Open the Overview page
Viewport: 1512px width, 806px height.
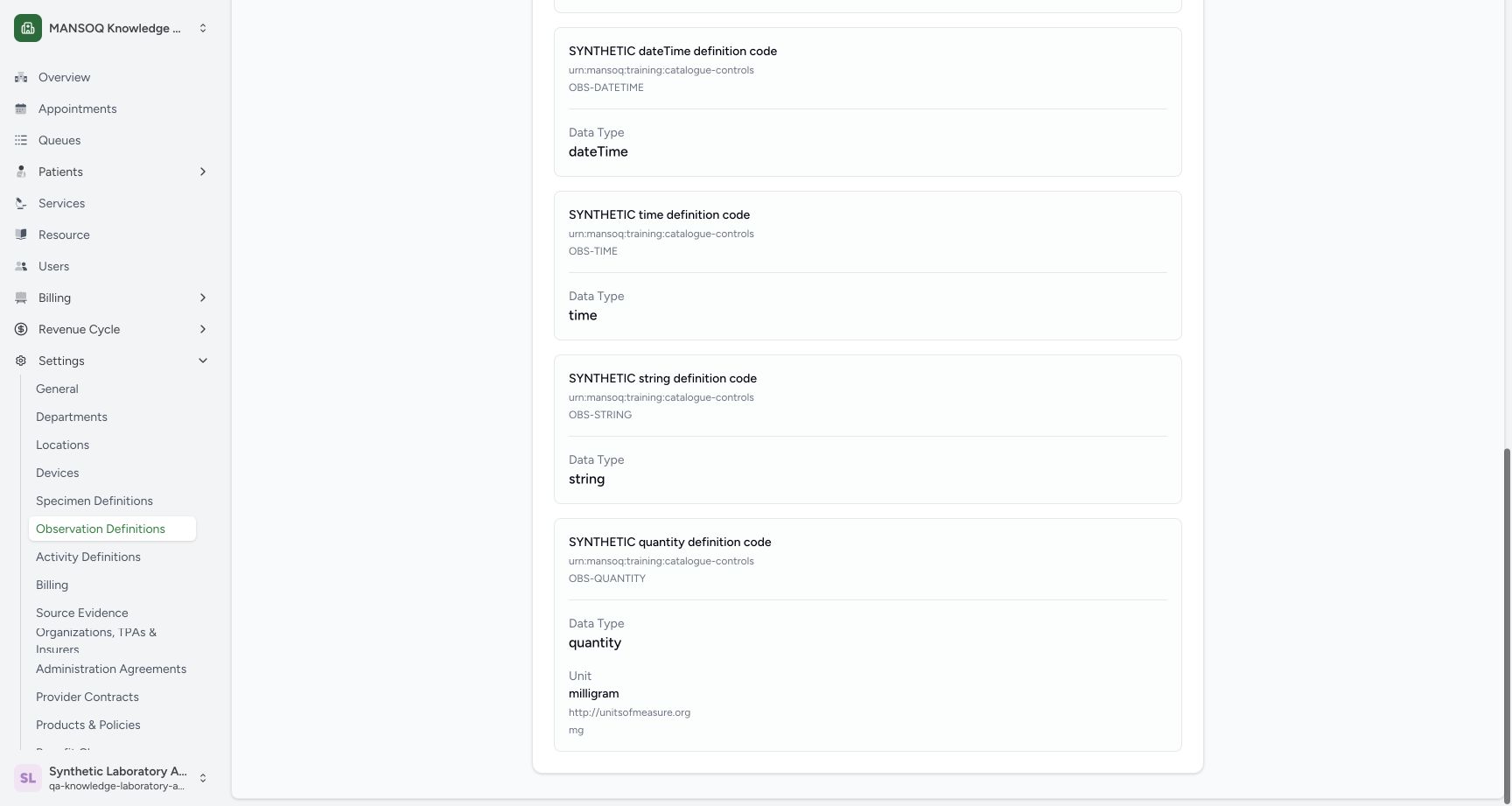tap(112, 77)
